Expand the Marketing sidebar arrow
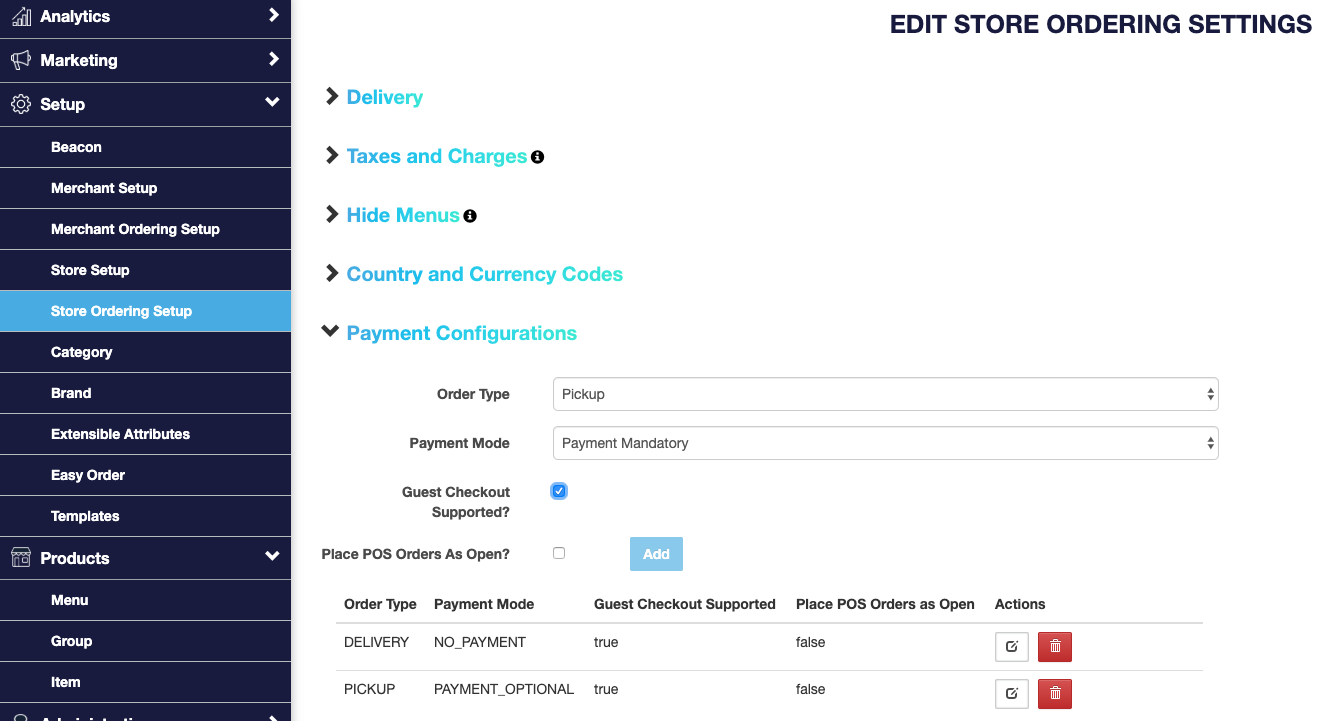Image resolution: width=1338 pixels, height=721 pixels. pyautogui.click(x=273, y=59)
